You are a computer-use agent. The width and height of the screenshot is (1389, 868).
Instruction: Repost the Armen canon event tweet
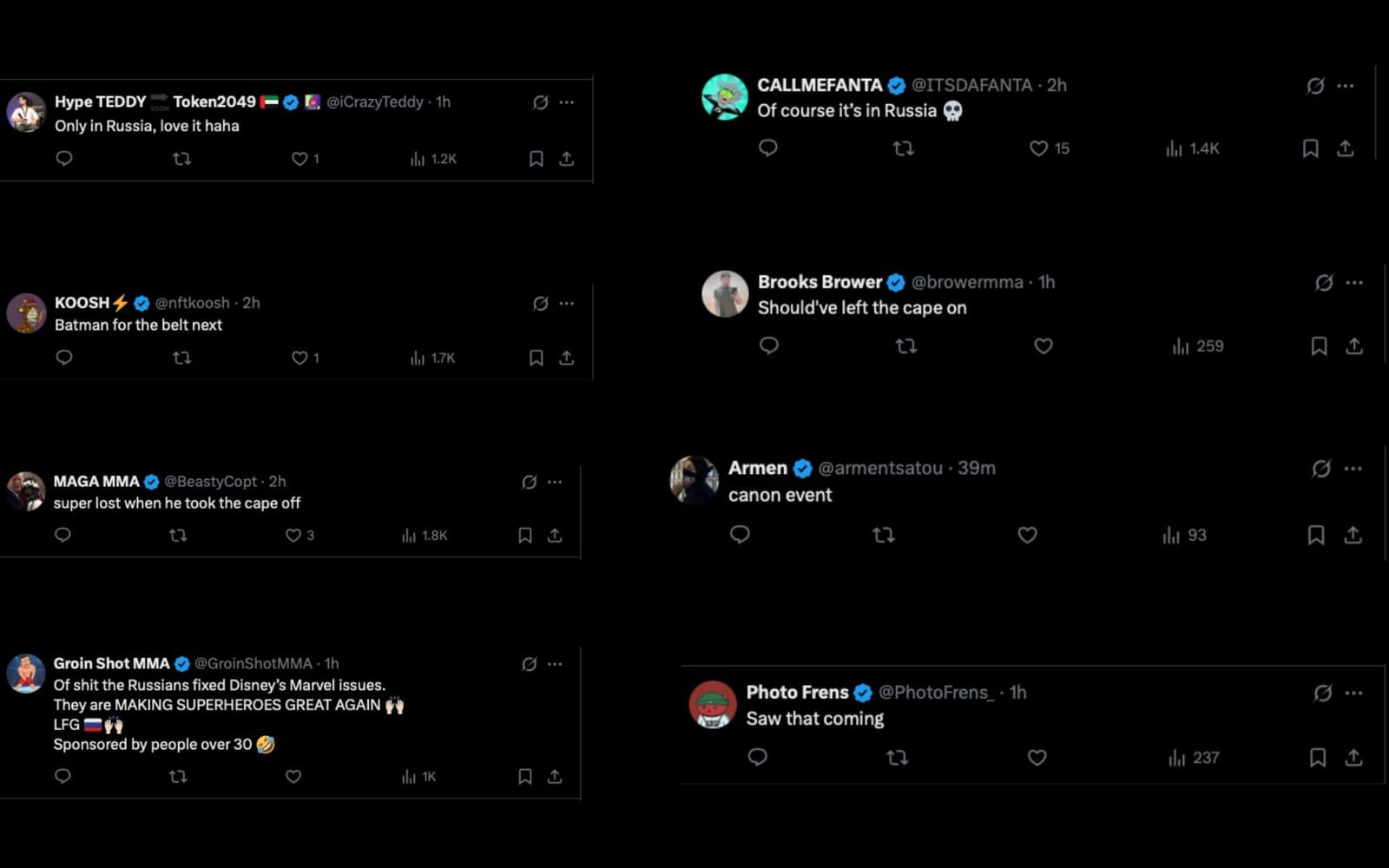coord(884,536)
